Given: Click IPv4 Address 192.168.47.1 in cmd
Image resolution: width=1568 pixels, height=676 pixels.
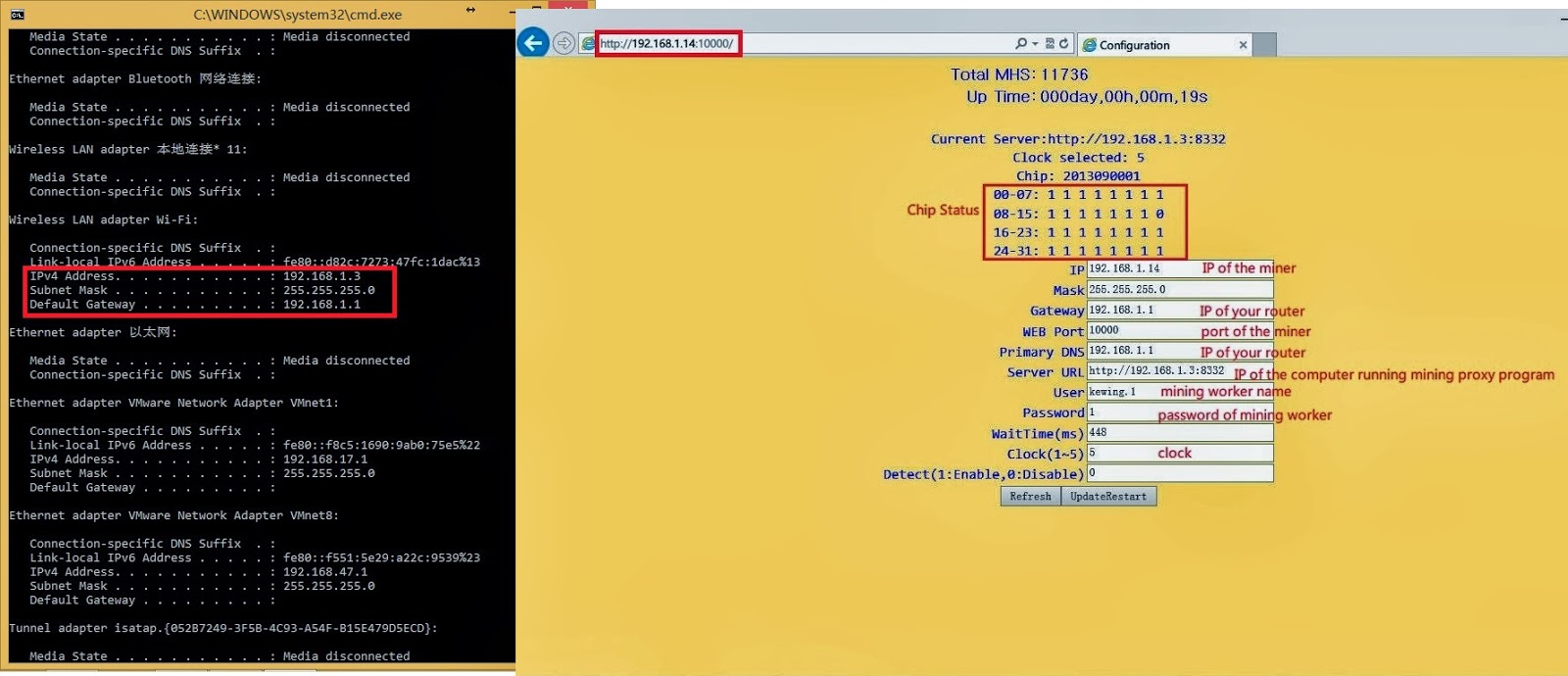Looking at the screenshot, I should [x=199, y=572].
